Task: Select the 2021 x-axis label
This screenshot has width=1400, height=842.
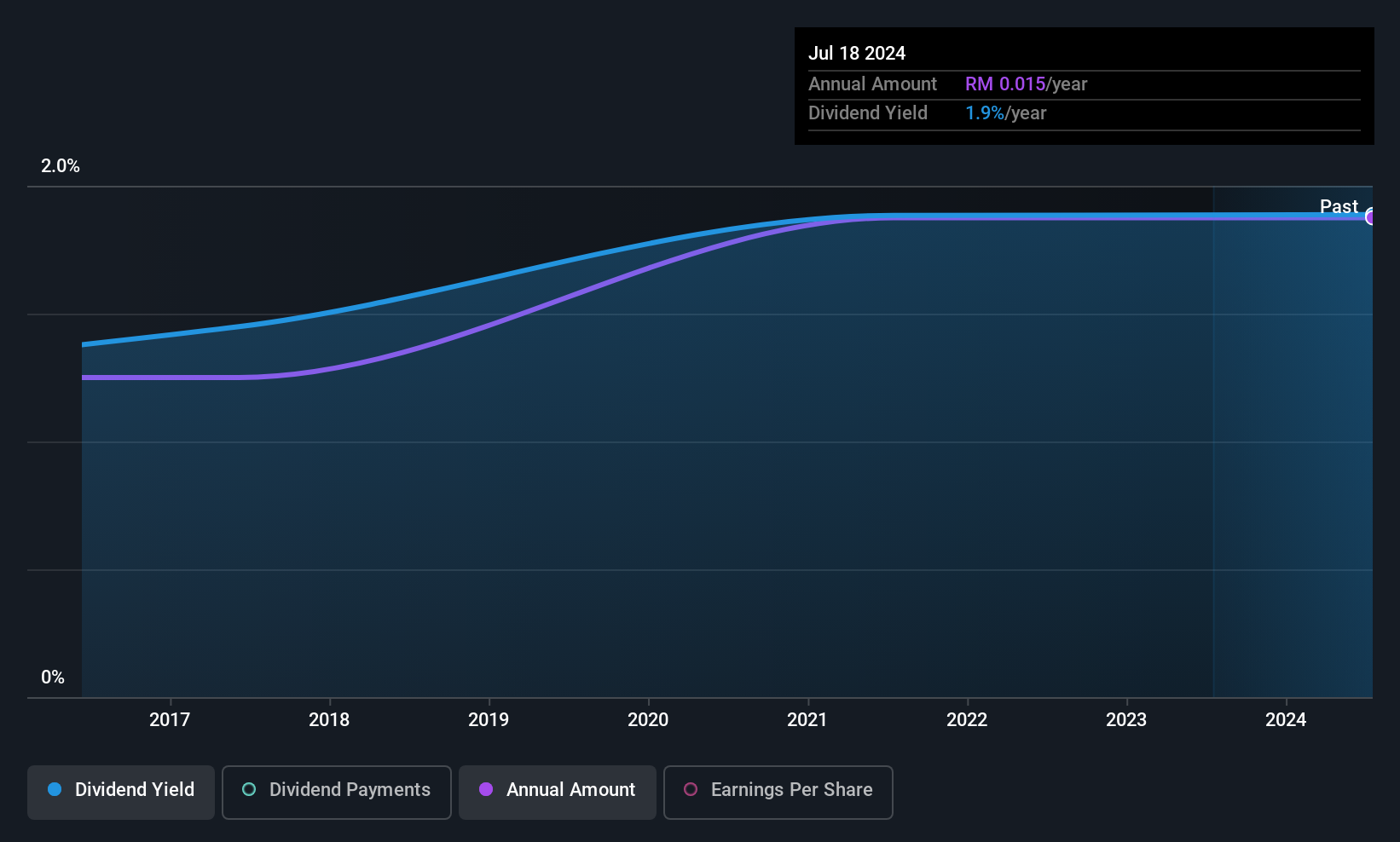Action: (x=807, y=719)
